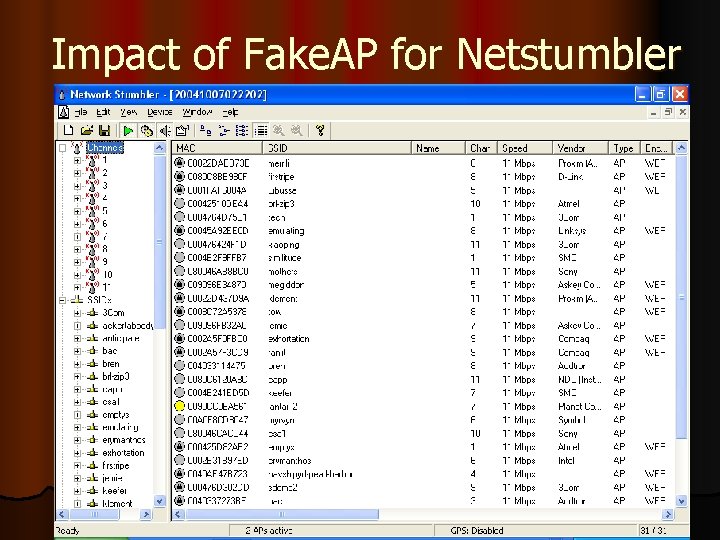This screenshot has height=540, width=720.
Task: Sort by the Speed column header
Action: (x=524, y=148)
